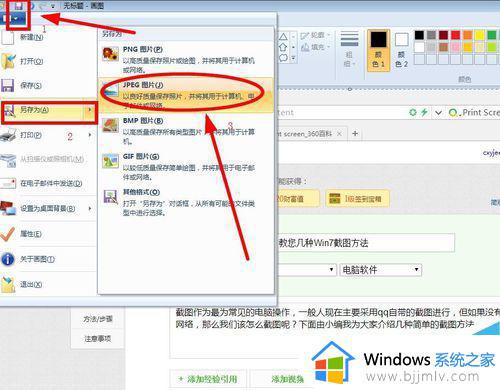This screenshot has height=390, width=500.
Task: Close the print screen_360百科 tab
Action: (339, 134)
